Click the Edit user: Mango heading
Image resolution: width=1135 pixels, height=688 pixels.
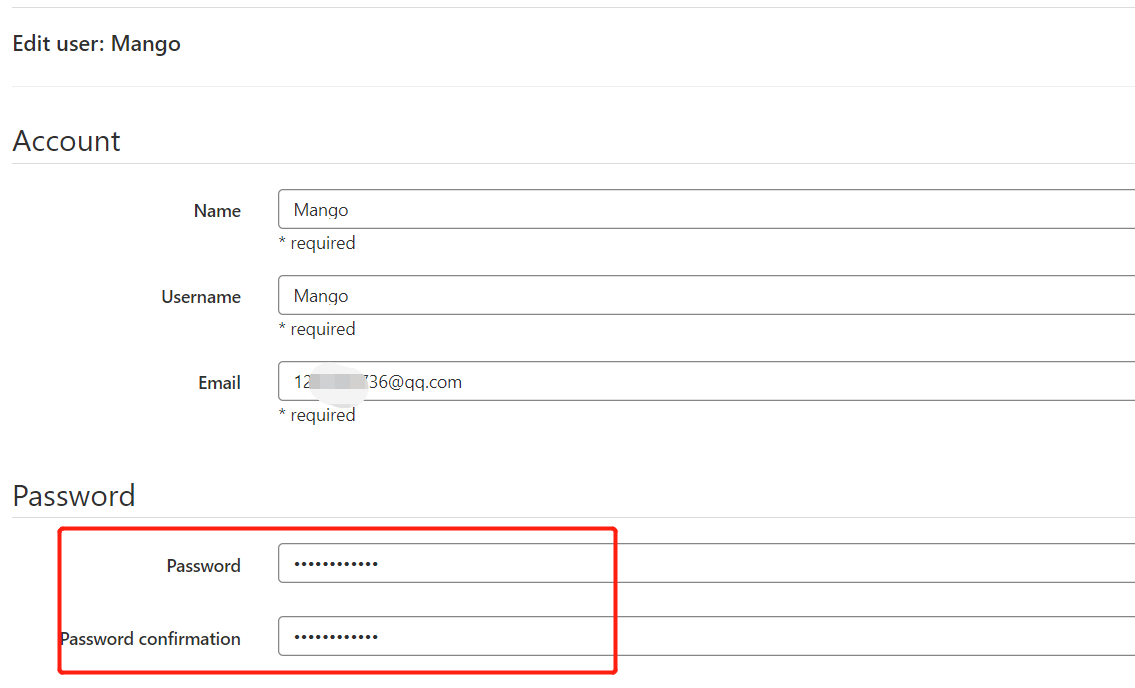pyautogui.click(x=96, y=43)
